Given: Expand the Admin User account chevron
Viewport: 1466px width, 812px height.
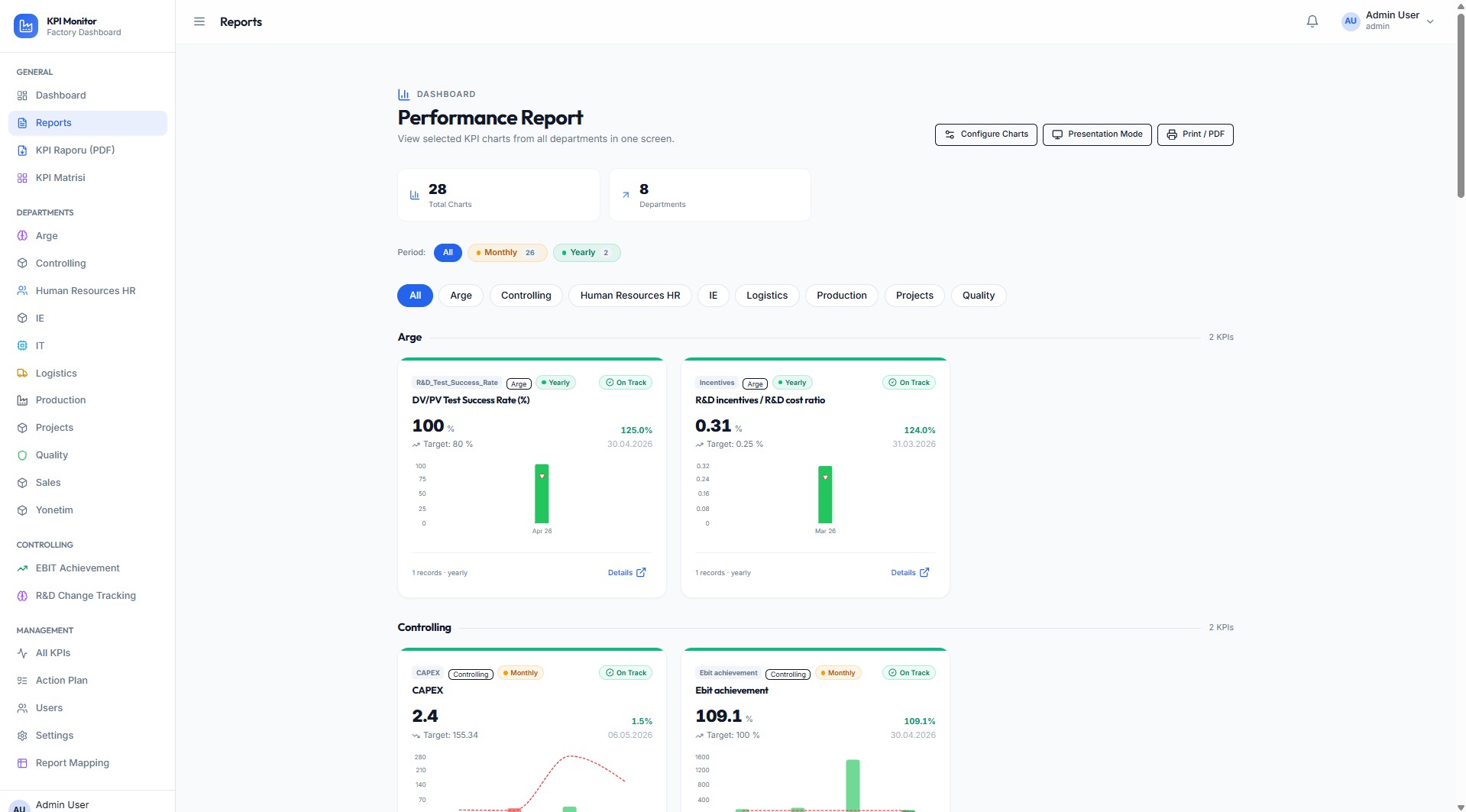Looking at the screenshot, I should (x=1430, y=22).
